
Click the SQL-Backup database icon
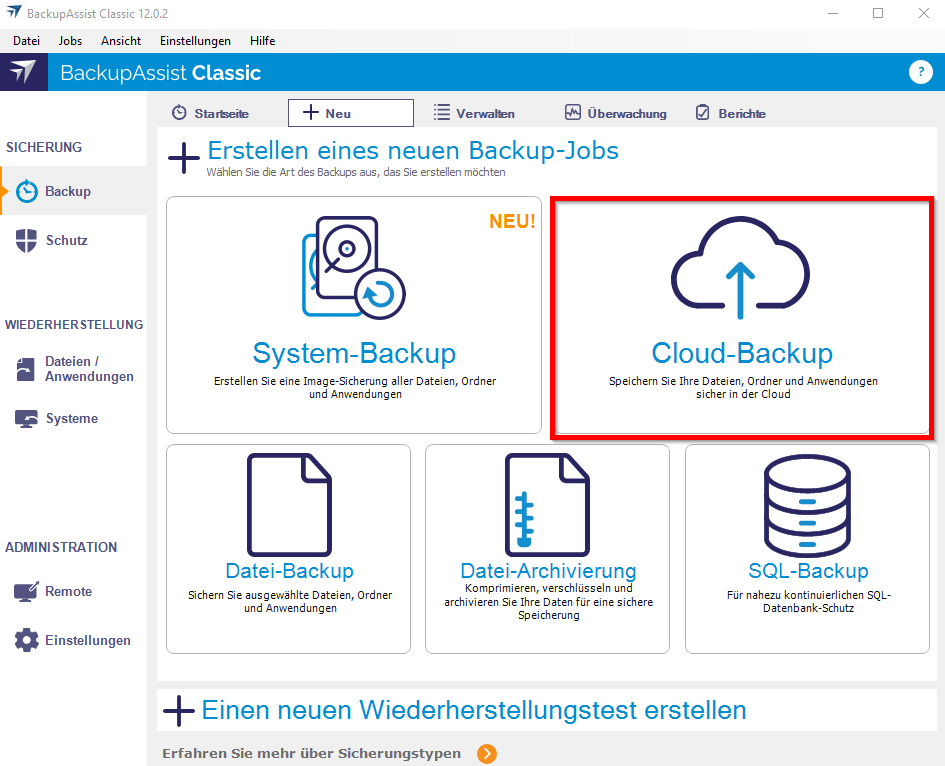(x=808, y=503)
